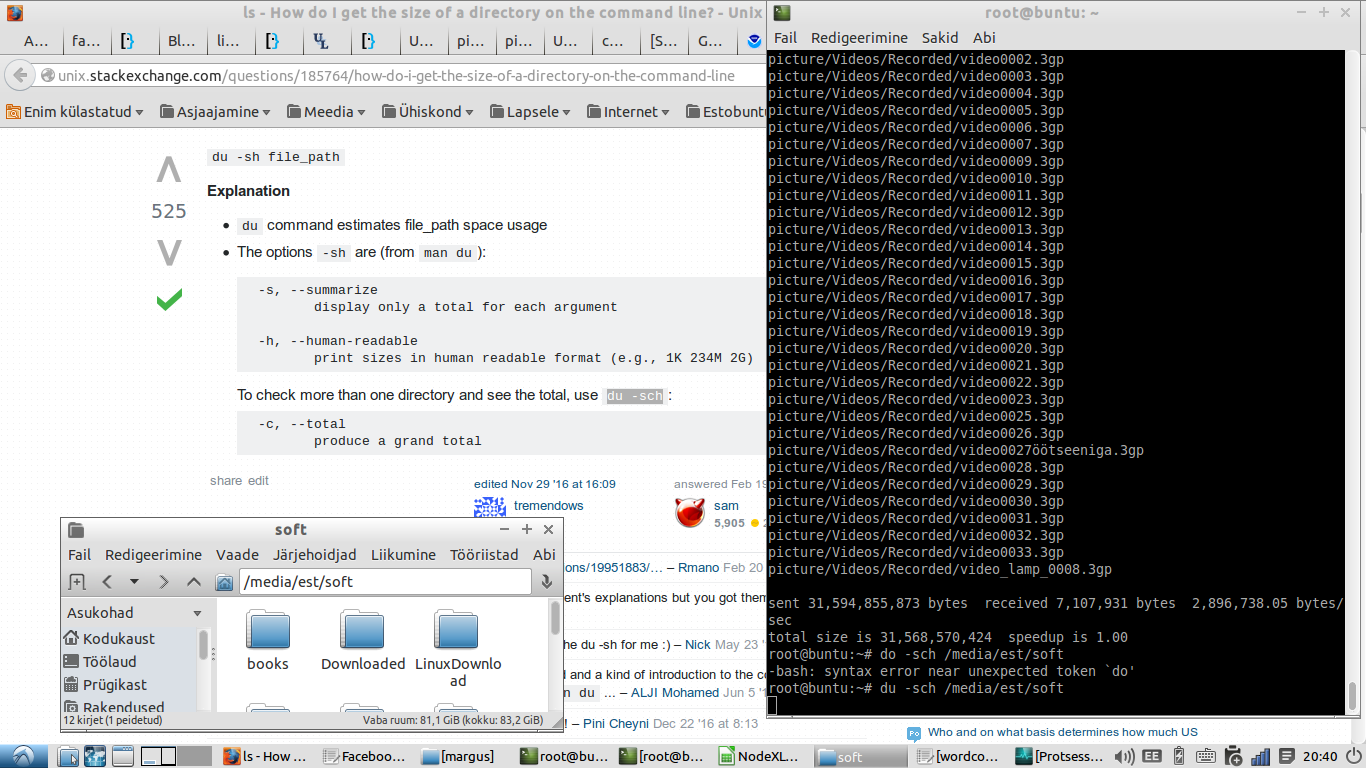Click the home folder icon beside path bar
The width and height of the screenshot is (1366, 768).
[225, 582]
